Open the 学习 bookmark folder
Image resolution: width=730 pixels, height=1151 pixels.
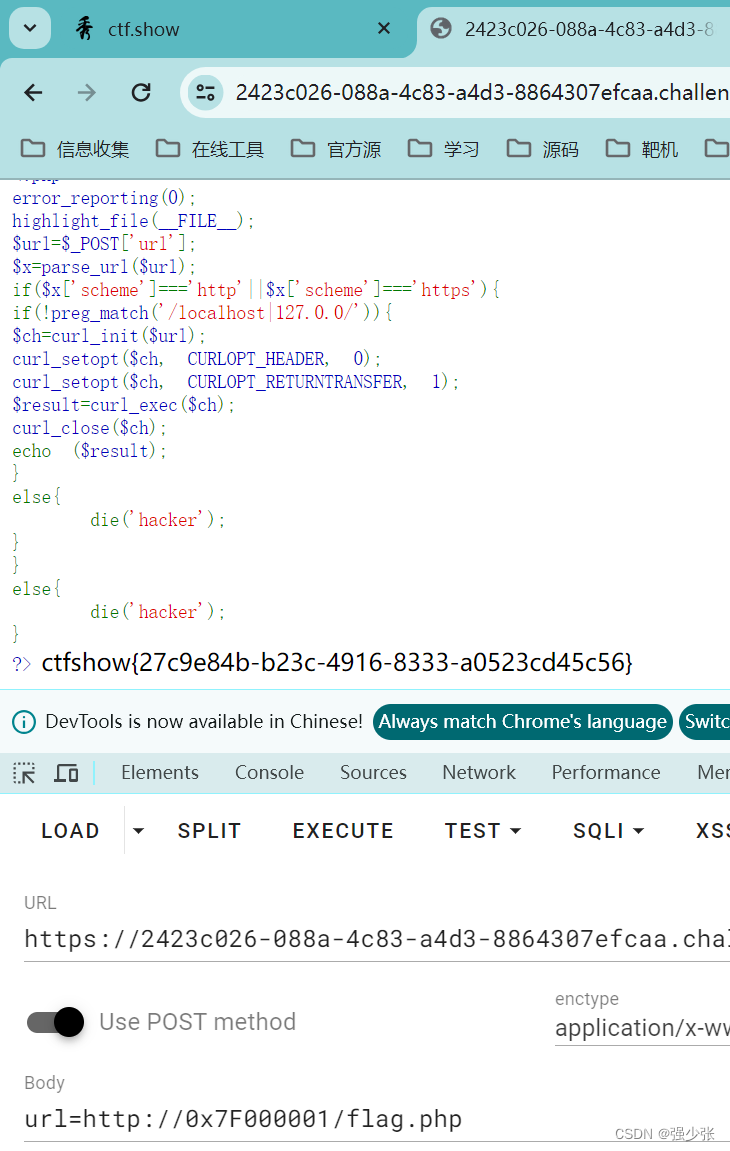click(x=443, y=150)
